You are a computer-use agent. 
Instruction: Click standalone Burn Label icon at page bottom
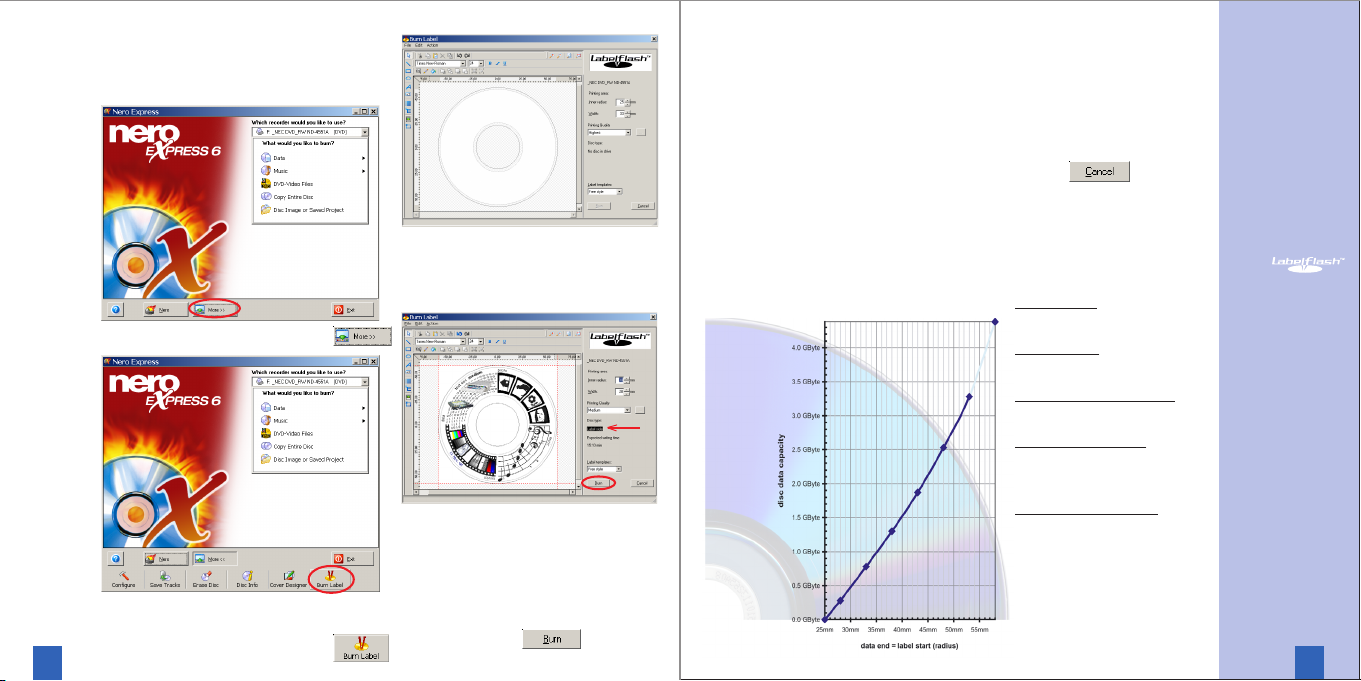tap(361, 647)
